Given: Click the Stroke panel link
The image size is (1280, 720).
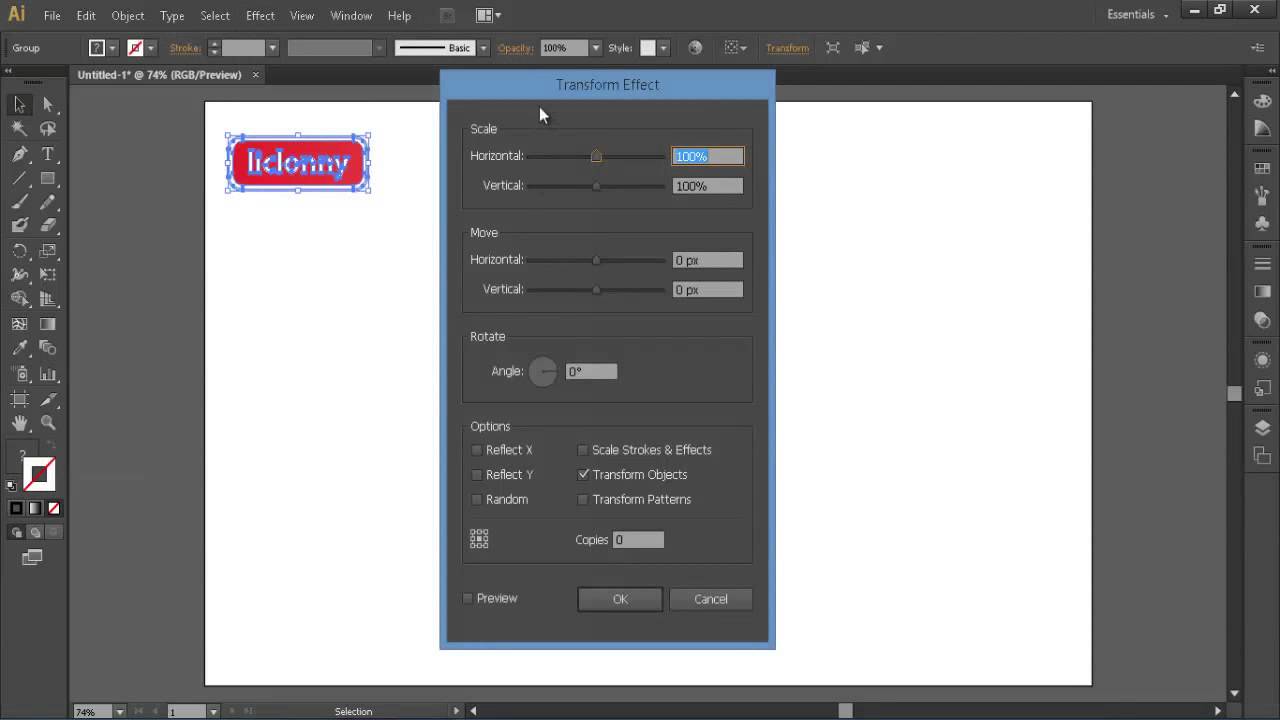Looking at the screenshot, I should (185, 48).
